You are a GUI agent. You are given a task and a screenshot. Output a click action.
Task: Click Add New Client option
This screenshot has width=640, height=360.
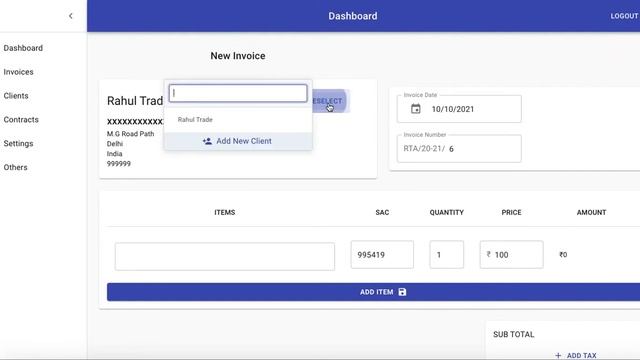[x=238, y=141]
